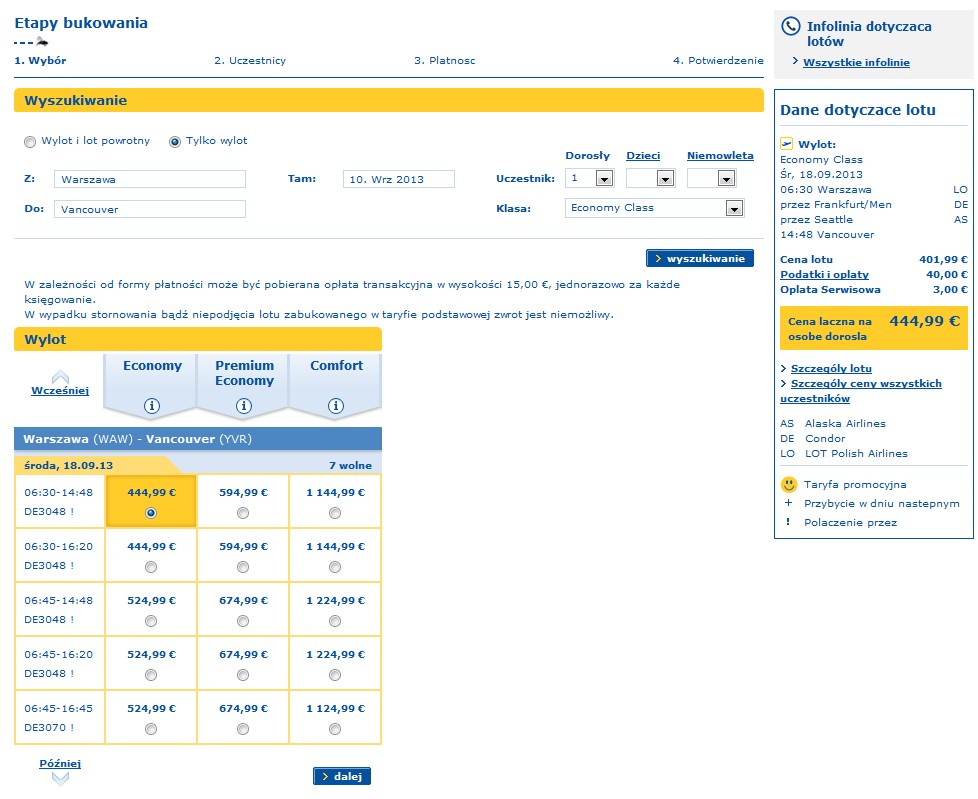Viewport: 978px width, 799px height.
Task: Click the down arrow below Później
Action: [61, 778]
